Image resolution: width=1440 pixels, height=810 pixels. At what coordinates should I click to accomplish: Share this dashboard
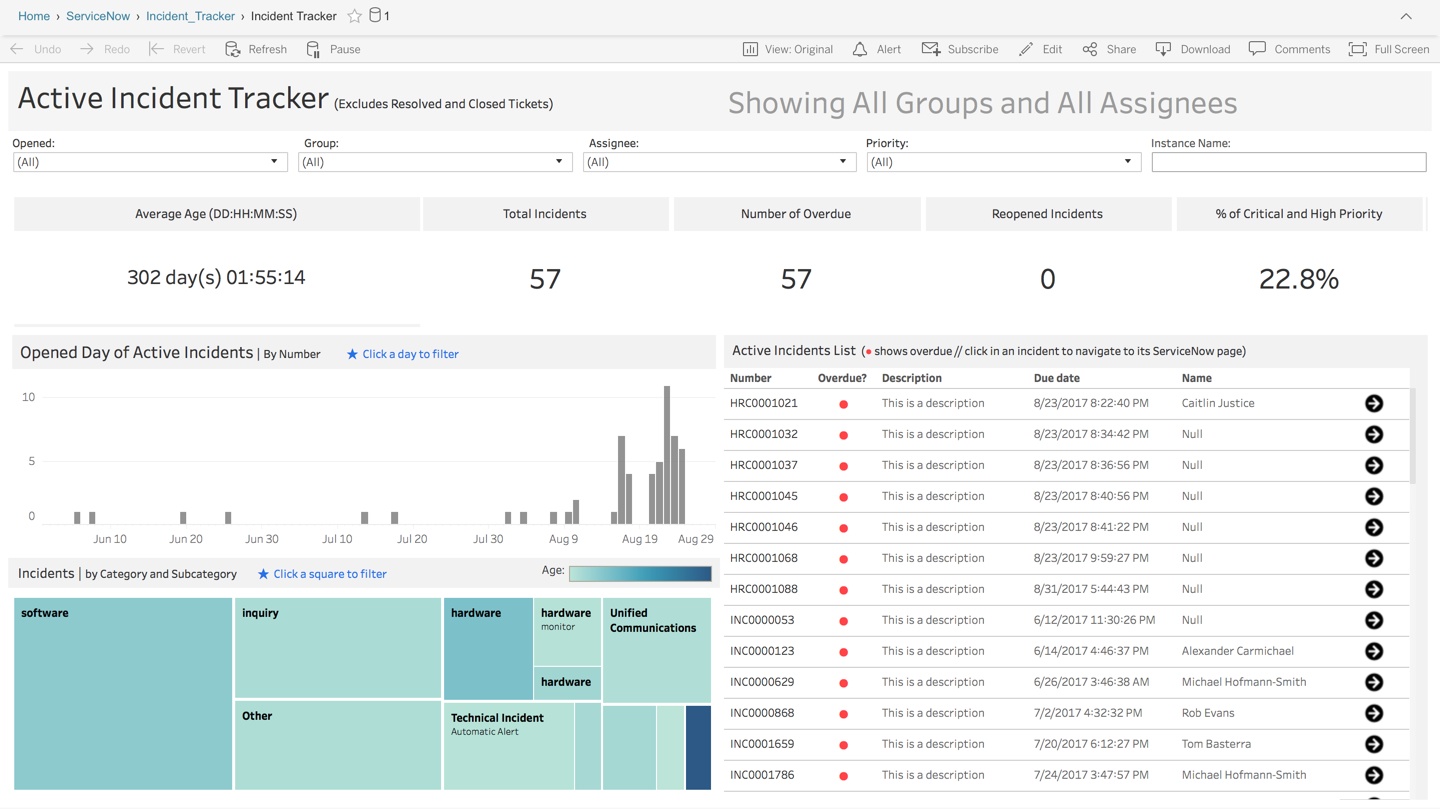point(1109,49)
